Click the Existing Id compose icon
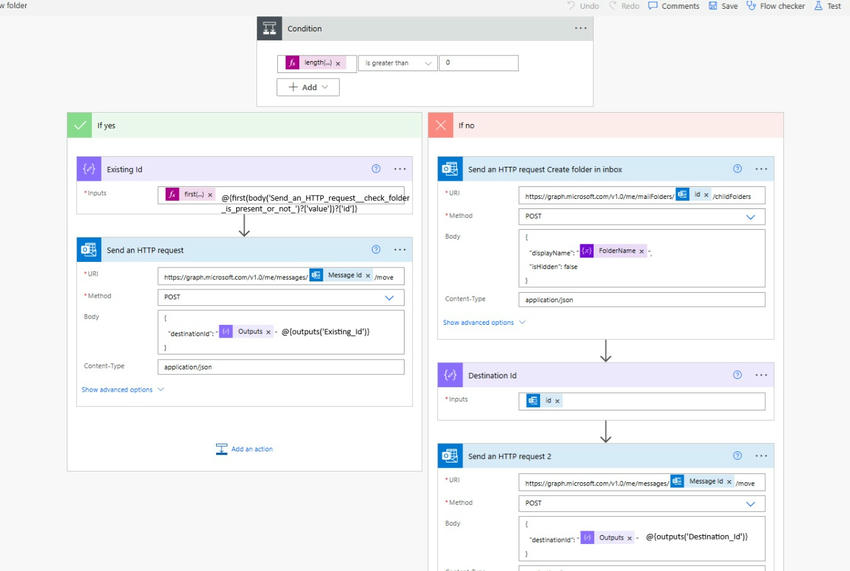The image size is (850, 571). [x=89, y=169]
